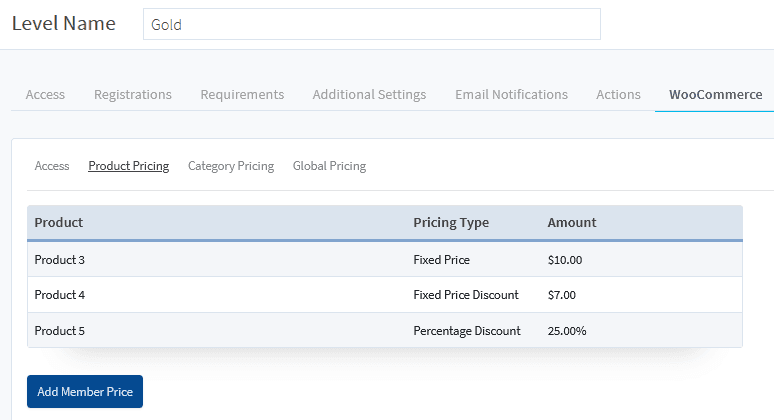Image resolution: width=774 pixels, height=420 pixels.
Task: Select the Product 4 row
Action: (60, 295)
